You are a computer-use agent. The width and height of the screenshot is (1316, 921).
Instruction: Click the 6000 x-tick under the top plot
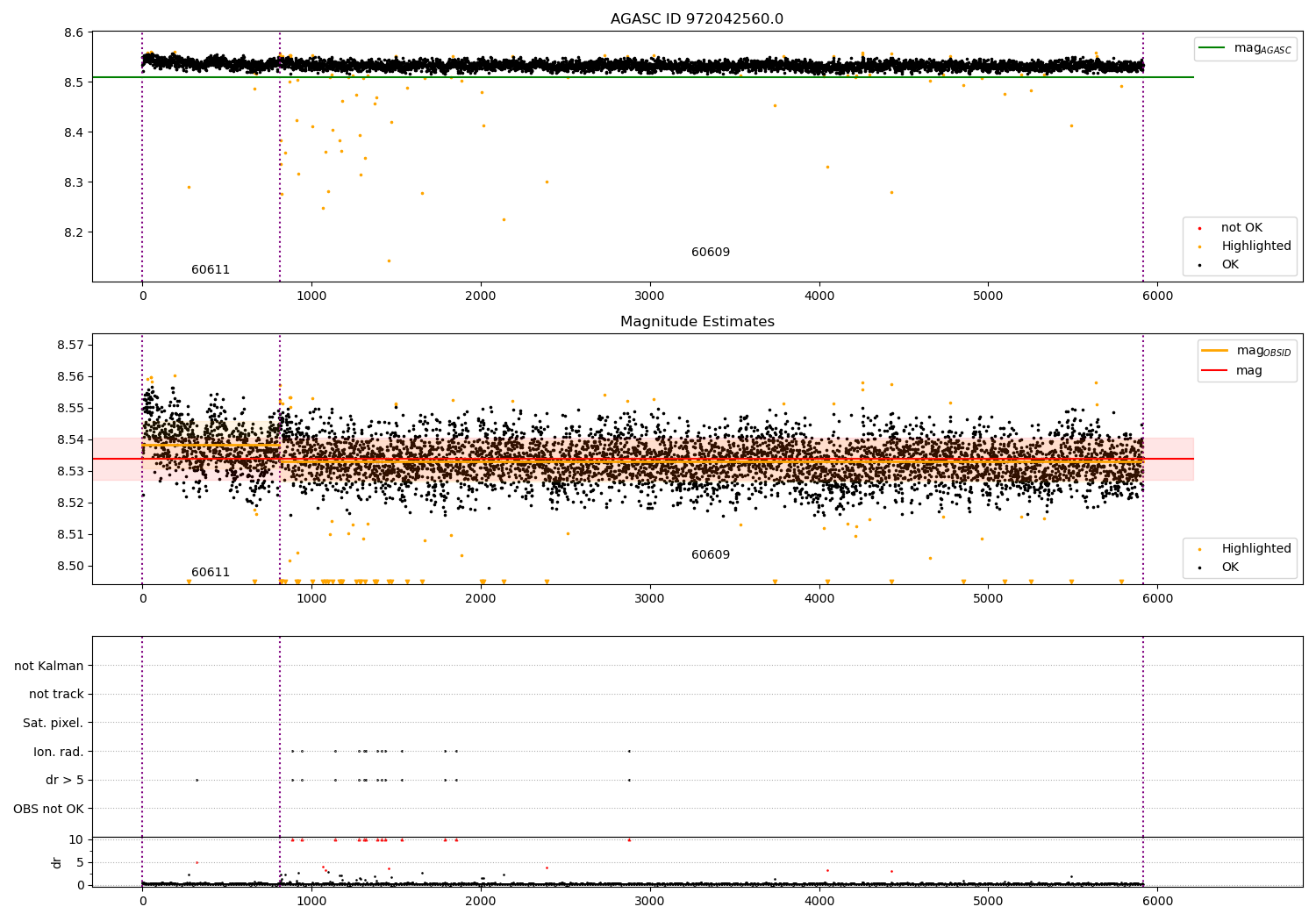coord(1157,296)
